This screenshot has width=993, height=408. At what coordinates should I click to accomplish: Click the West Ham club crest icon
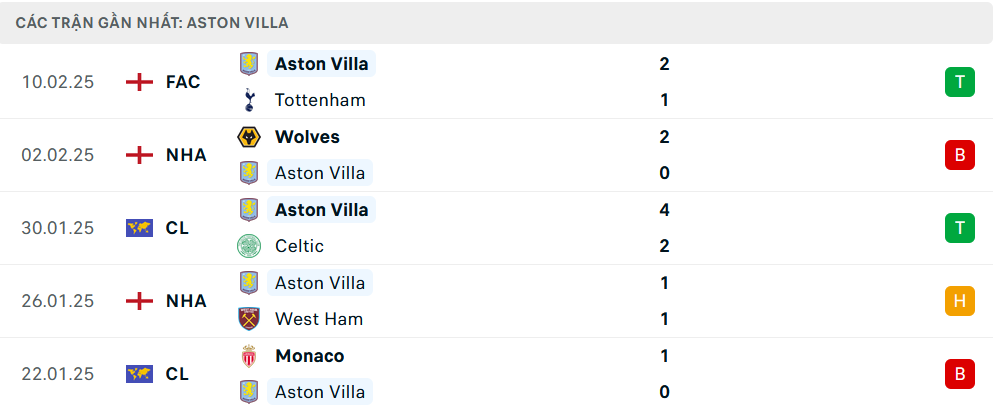pyautogui.click(x=248, y=319)
